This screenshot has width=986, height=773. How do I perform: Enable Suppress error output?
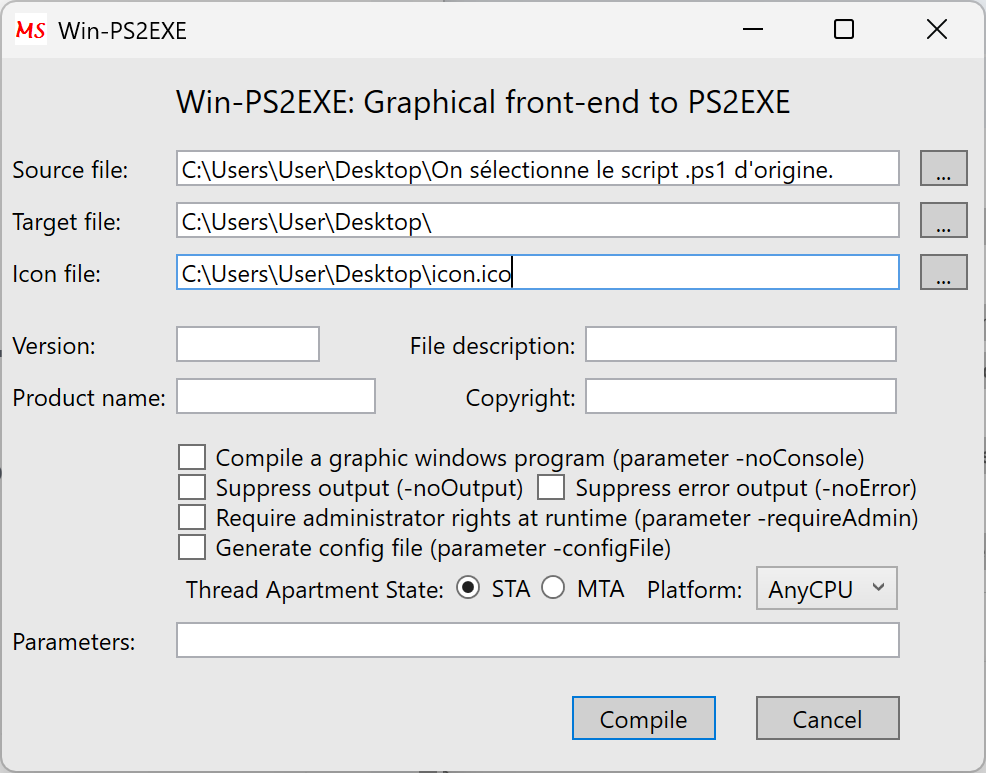pos(551,487)
